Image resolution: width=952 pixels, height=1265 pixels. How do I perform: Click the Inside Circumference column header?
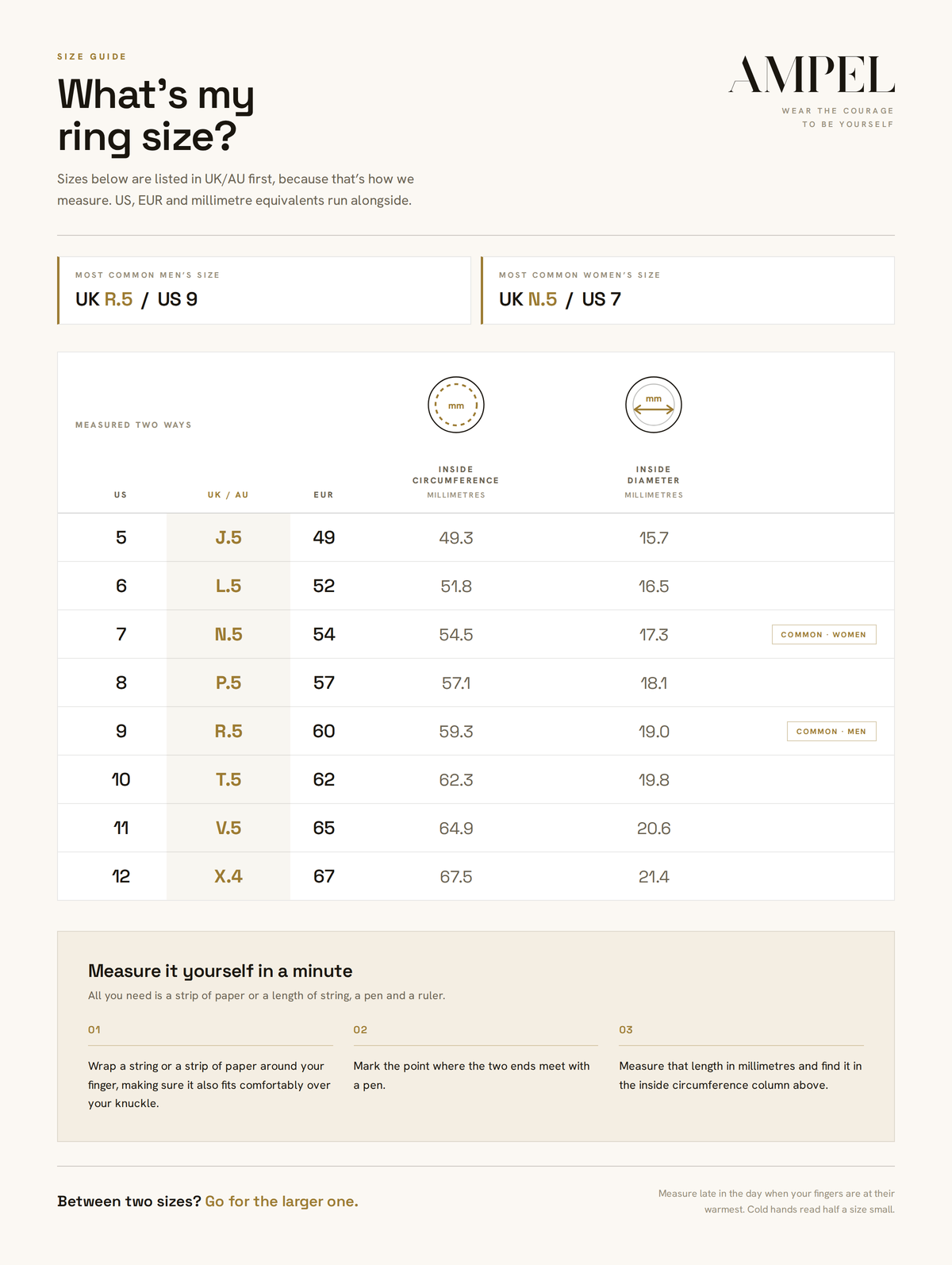coord(456,481)
